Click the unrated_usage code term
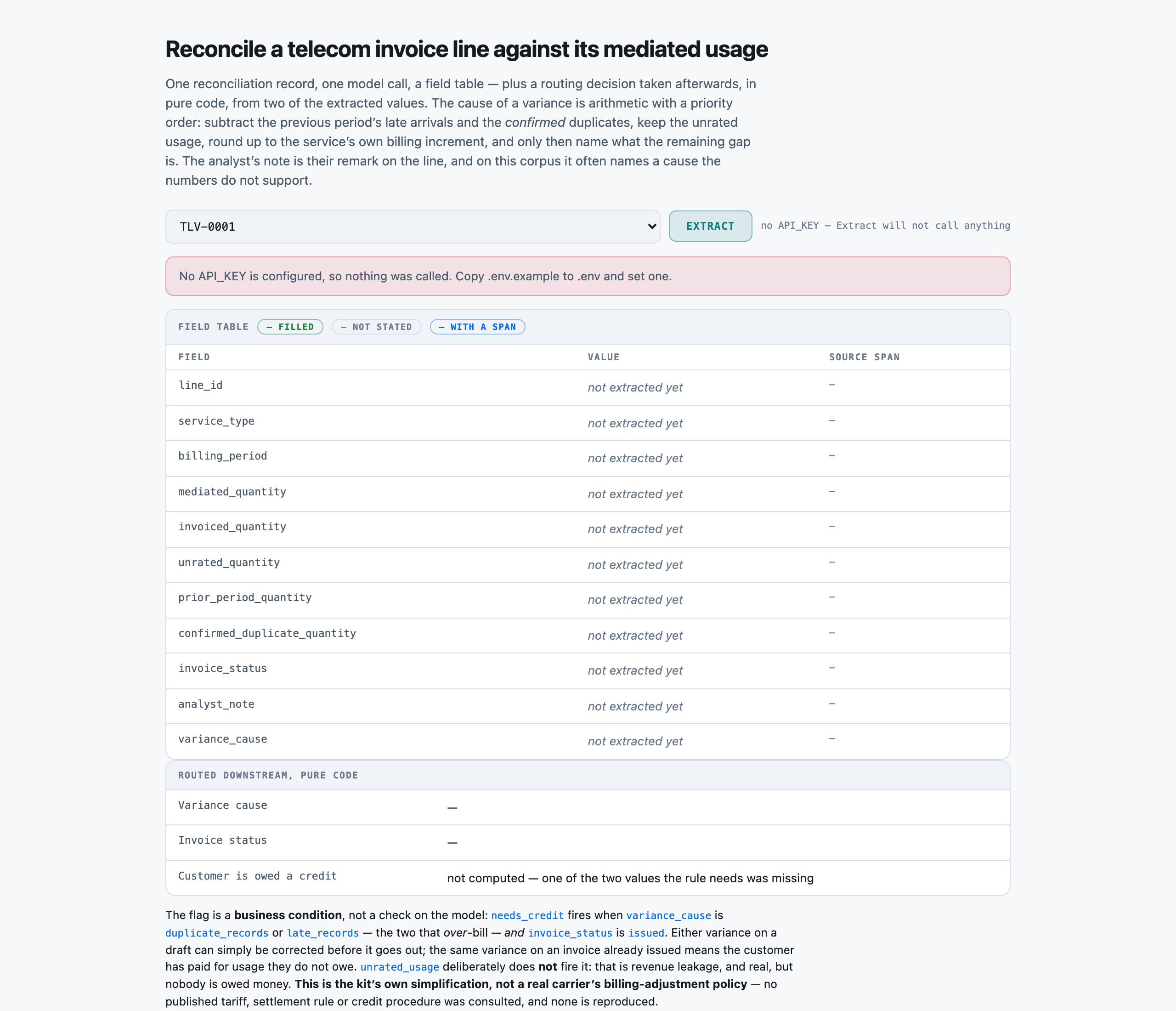This screenshot has height=1011, width=1176. click(400, 967)
